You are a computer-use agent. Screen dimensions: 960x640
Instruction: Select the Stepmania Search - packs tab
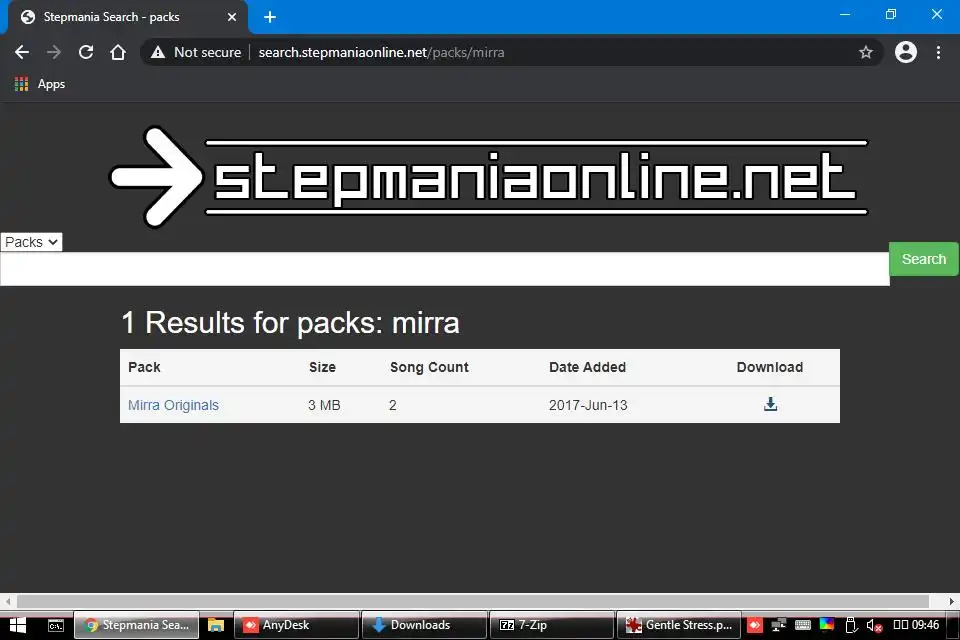127,17
